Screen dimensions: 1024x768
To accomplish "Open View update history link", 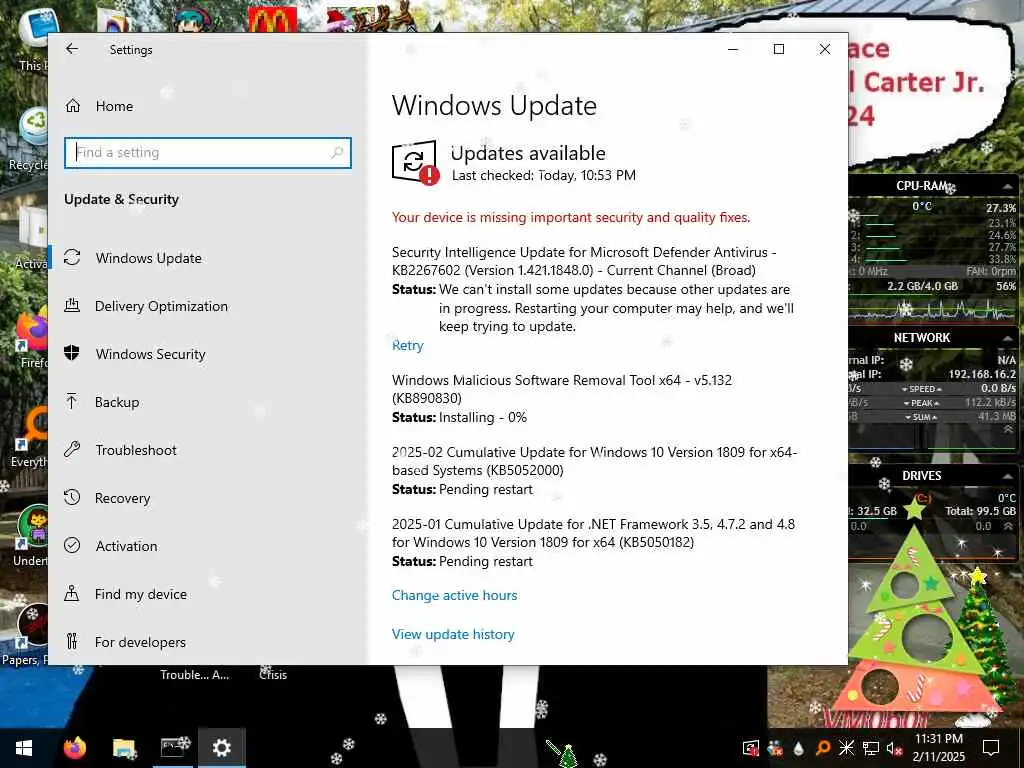I will (453, 634).
